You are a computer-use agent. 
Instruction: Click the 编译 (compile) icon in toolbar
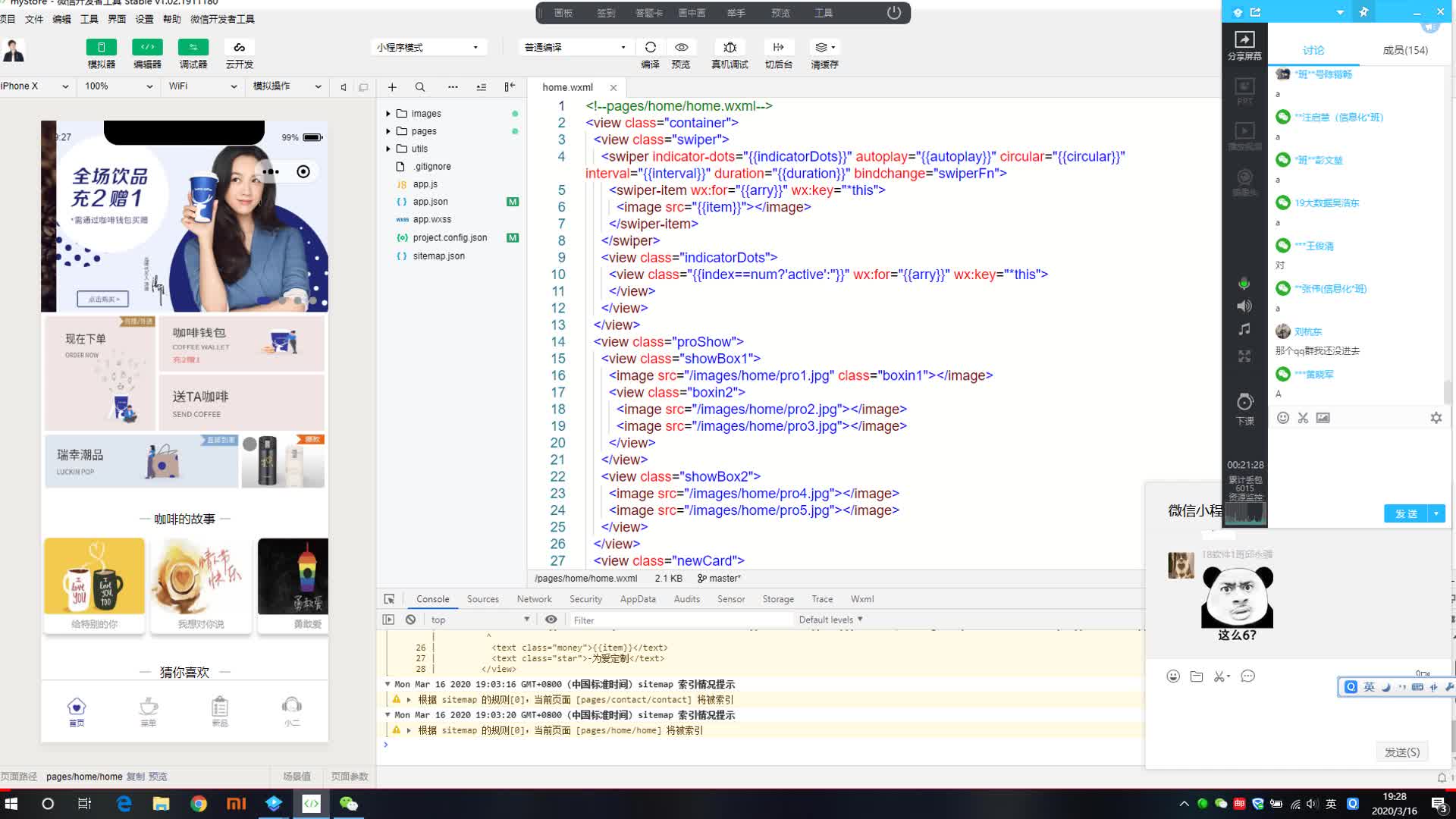(650, 47)
